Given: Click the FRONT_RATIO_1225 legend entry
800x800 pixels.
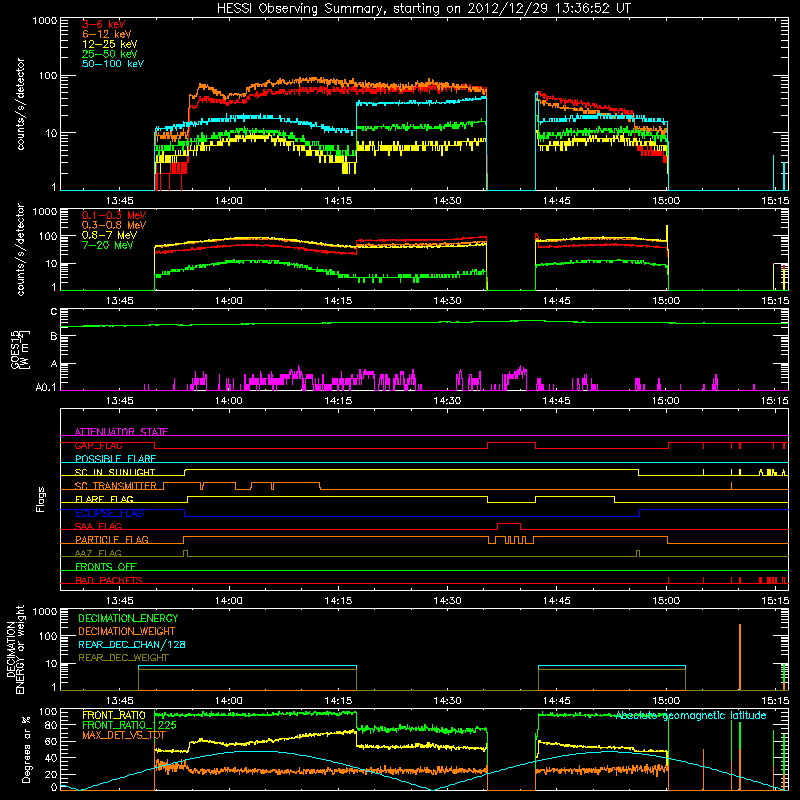Looking at the screenshot, I should pos(129,725).
